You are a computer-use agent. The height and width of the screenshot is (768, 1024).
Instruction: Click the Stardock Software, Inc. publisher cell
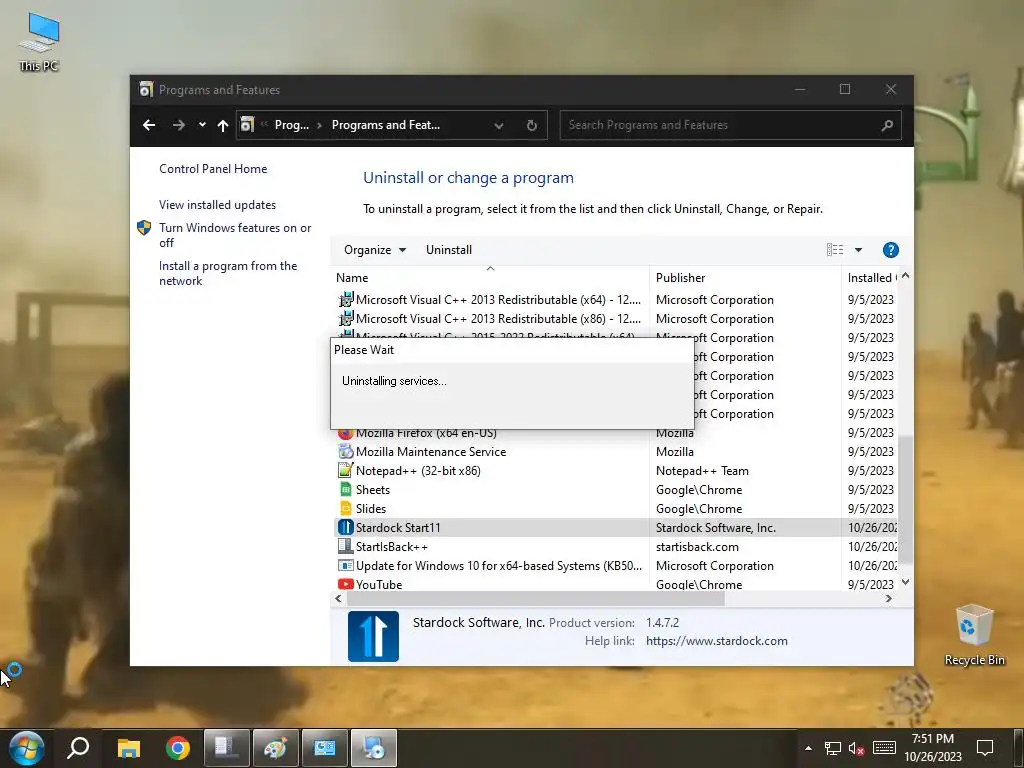[716, 527]
